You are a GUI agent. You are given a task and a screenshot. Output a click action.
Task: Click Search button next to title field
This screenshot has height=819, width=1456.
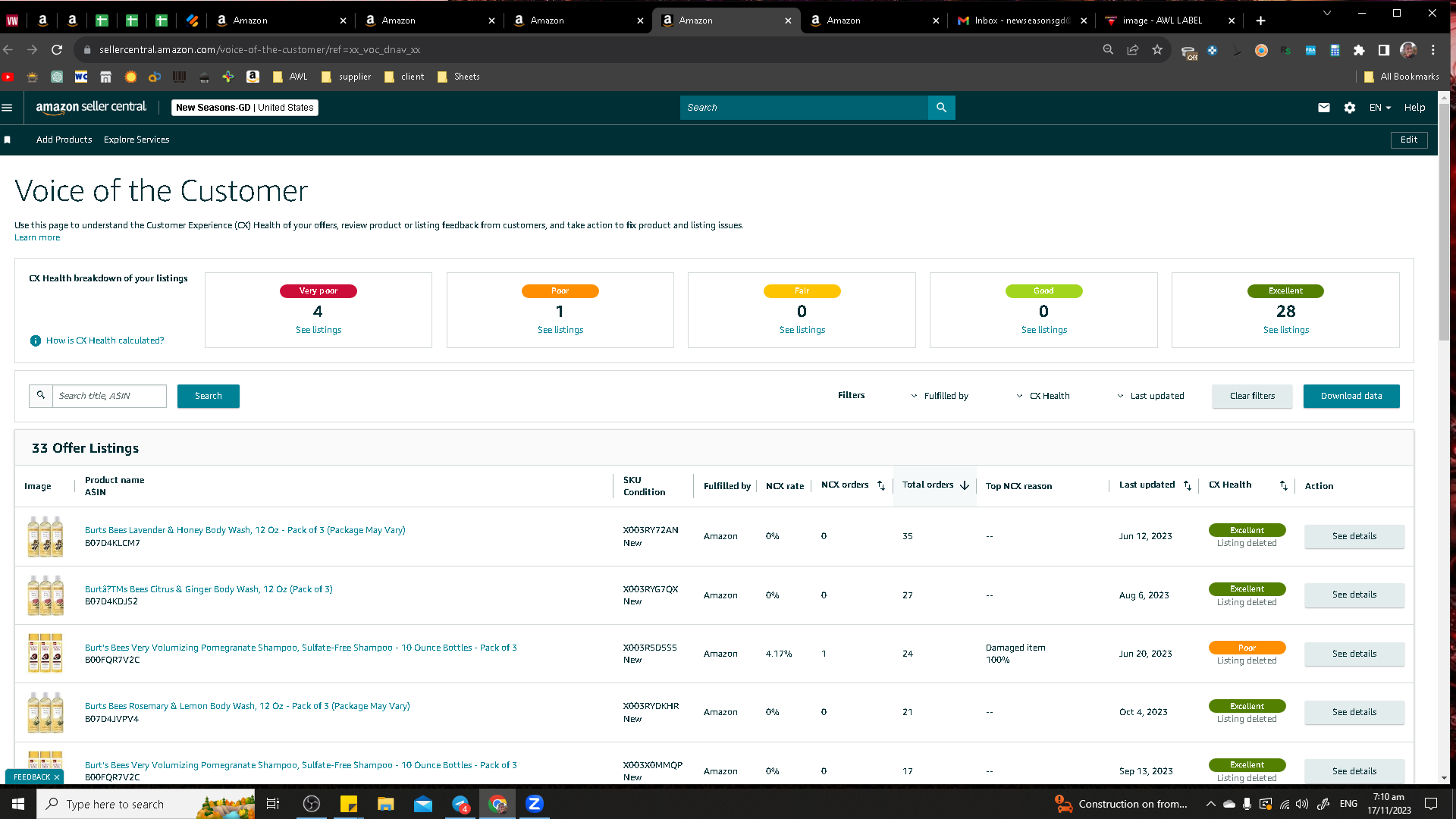tap(209, 396)
